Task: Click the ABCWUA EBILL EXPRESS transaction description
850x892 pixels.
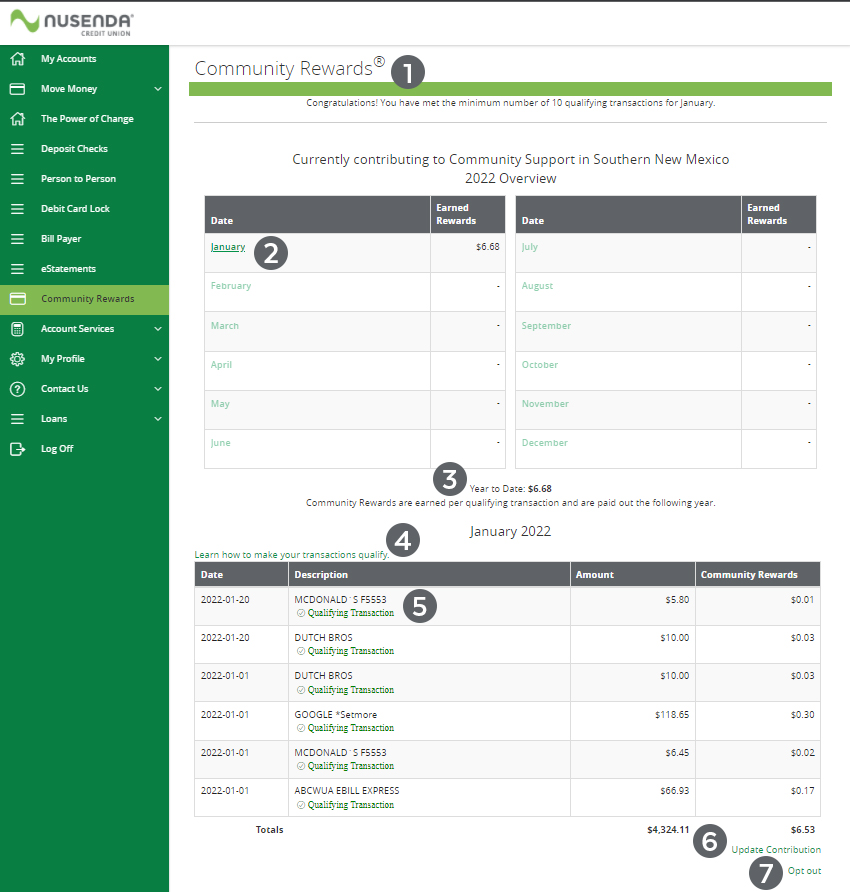Action: [x=347, y=791]
